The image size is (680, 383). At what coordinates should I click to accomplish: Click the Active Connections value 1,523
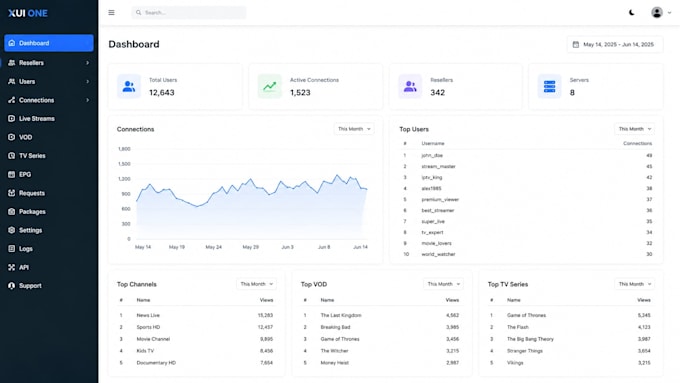(x=300, y=92)
